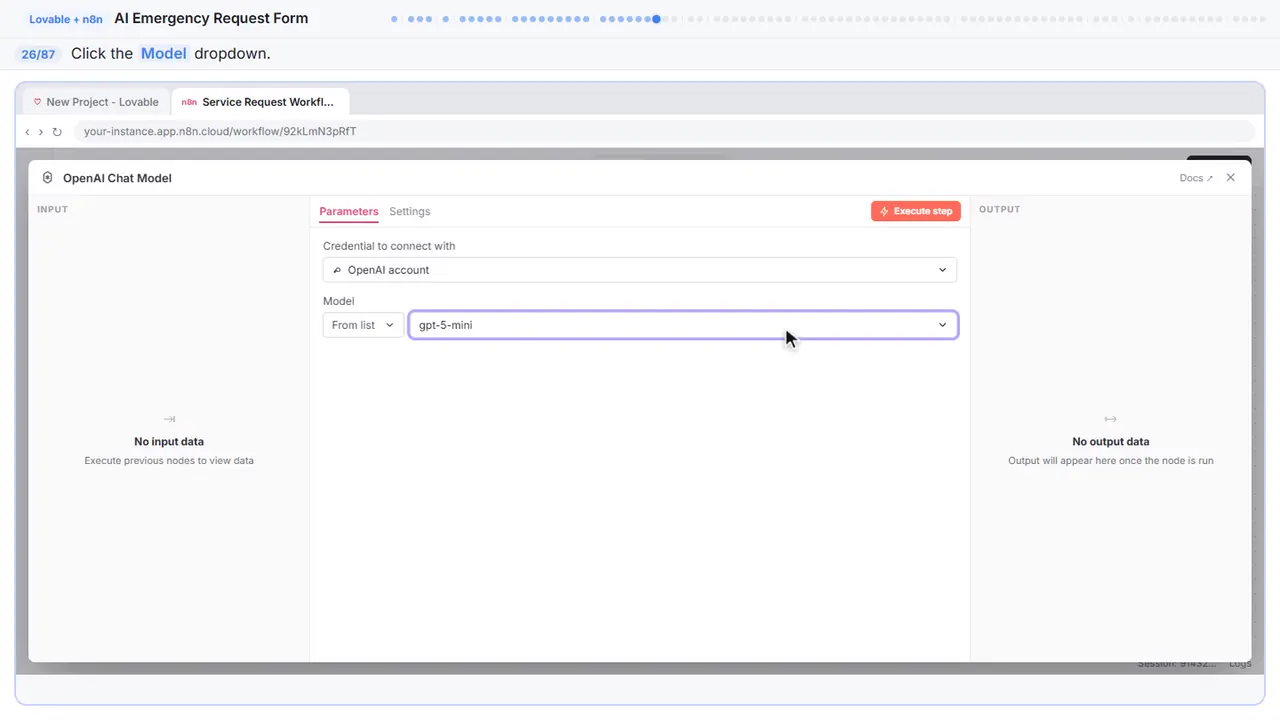
Task: Select the Parameters tab
Action: (x=349, y=211)
